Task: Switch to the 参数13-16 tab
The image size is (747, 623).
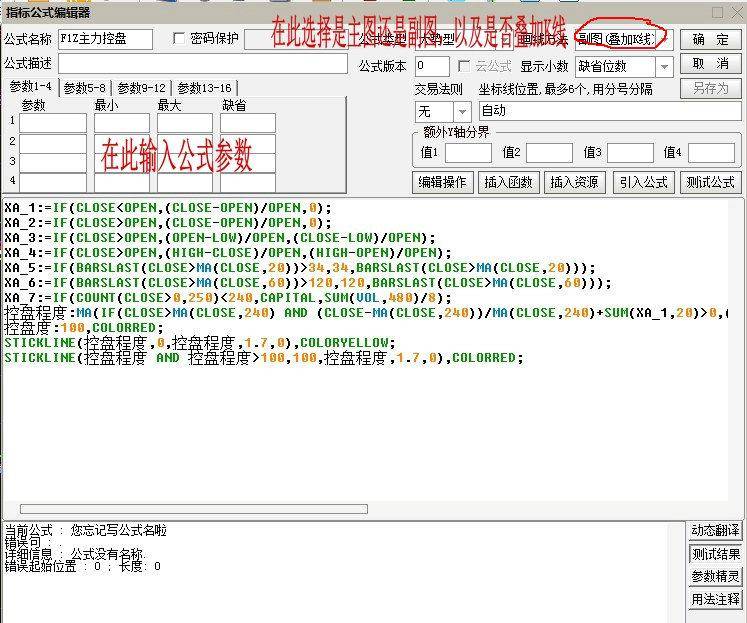Action: pos(204,88)
